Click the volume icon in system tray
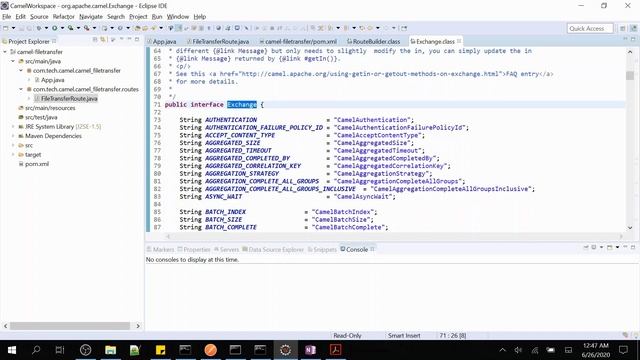Image resolution: width=640 pixels, height=360 pixels. 518,350
